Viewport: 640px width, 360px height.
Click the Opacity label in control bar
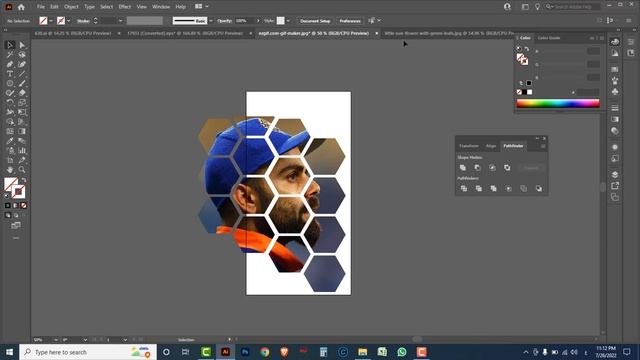(224, 21)
